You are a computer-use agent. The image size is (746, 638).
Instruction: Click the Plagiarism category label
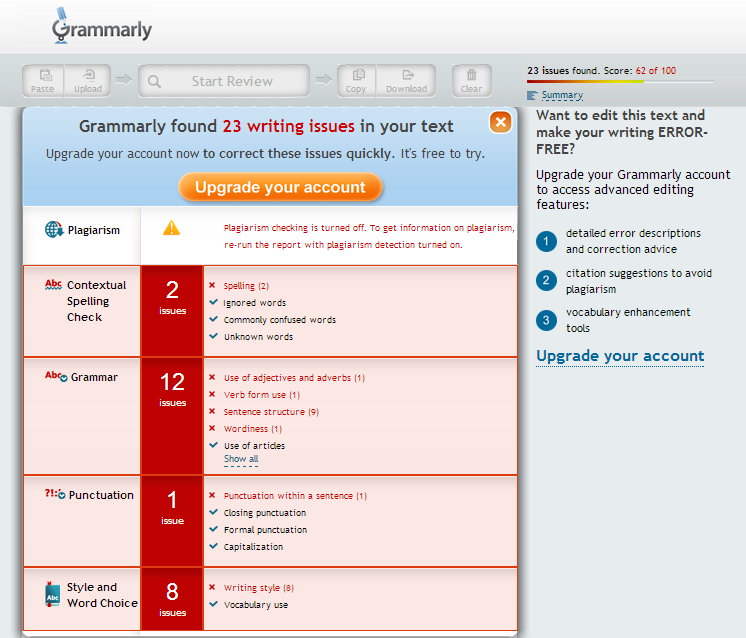pos(94,230)
